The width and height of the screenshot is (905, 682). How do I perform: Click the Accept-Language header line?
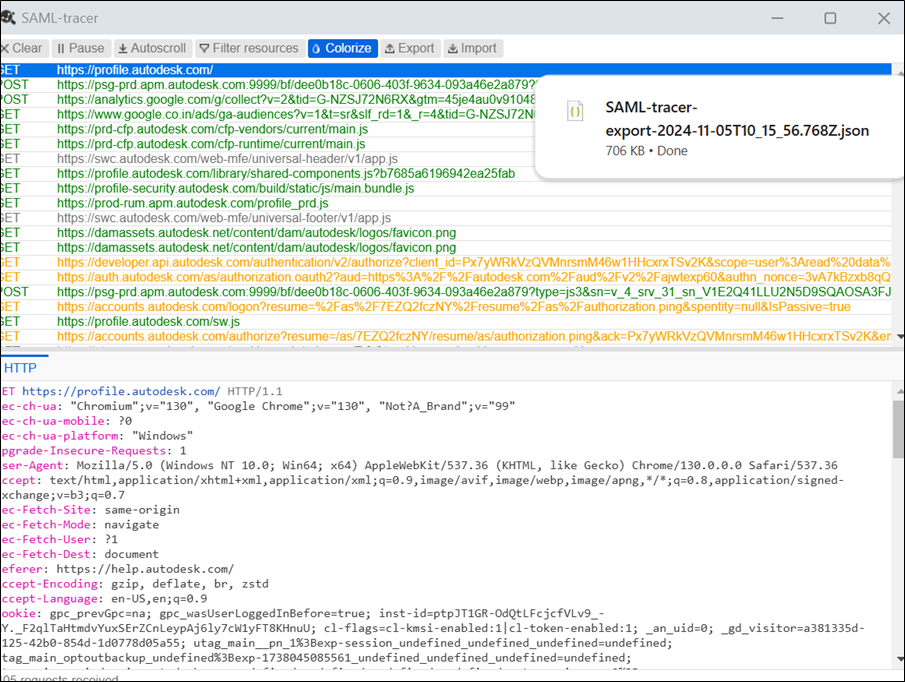[x=104, y=599]
